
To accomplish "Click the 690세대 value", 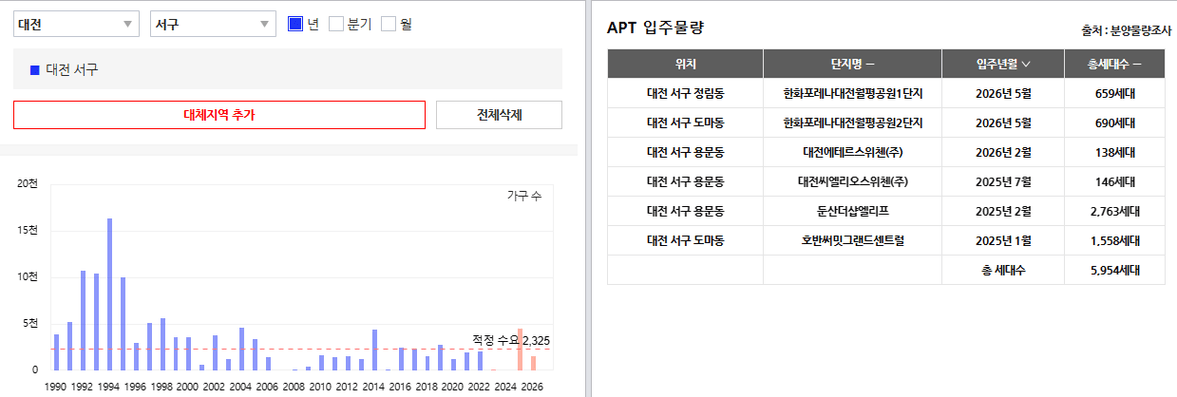I will [1114, 123].
